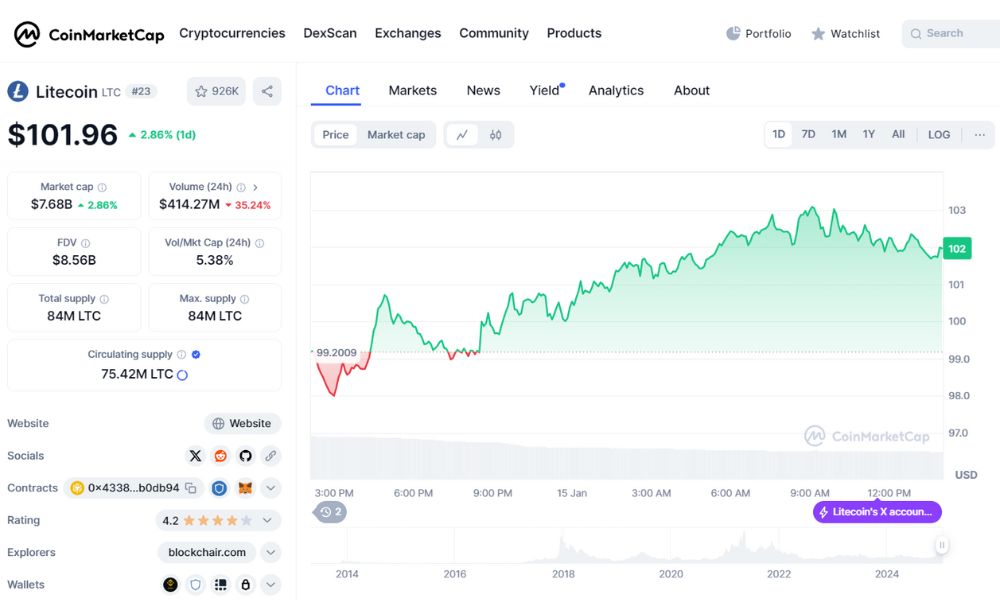Viewport: 1000px width, 600px height.
Task: Click the Market cap info icon
Action: 102,187
